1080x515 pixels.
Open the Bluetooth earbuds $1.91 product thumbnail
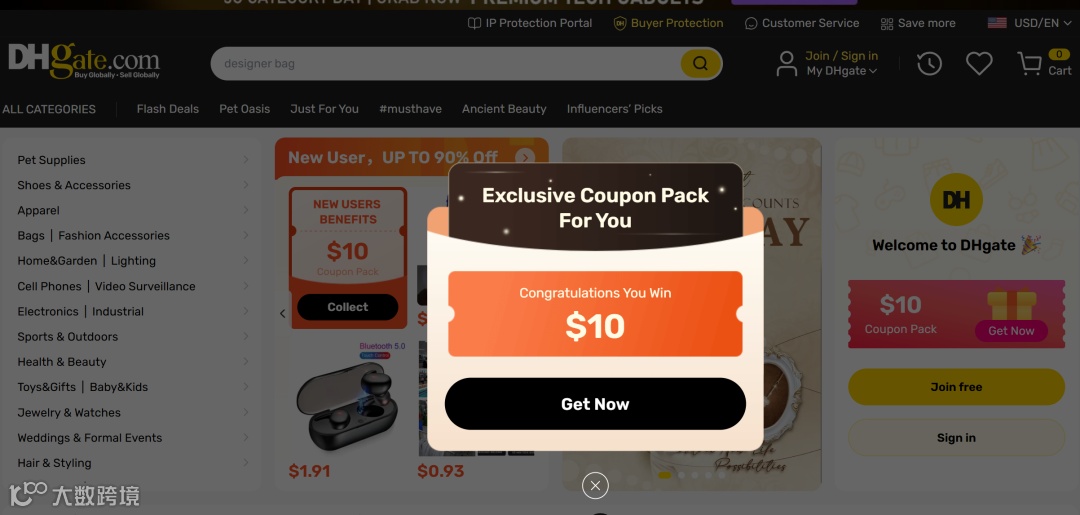346,398
